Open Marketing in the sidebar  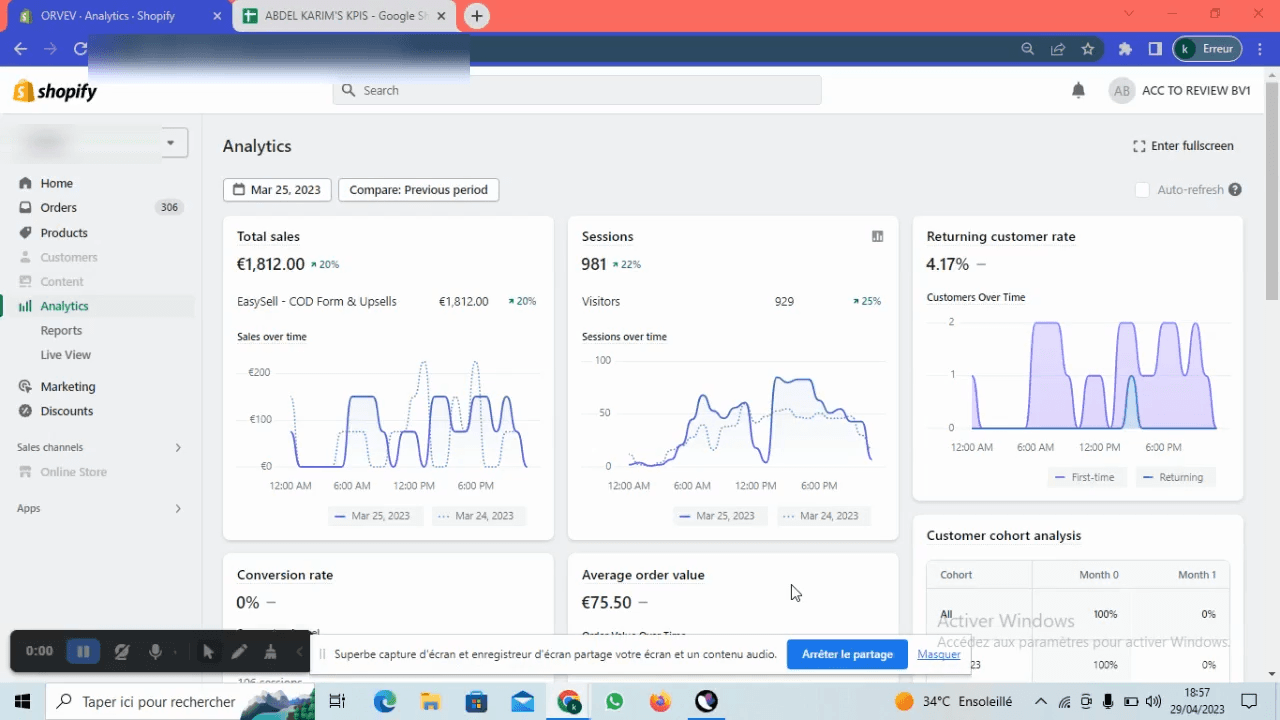(x=68, y=387)
